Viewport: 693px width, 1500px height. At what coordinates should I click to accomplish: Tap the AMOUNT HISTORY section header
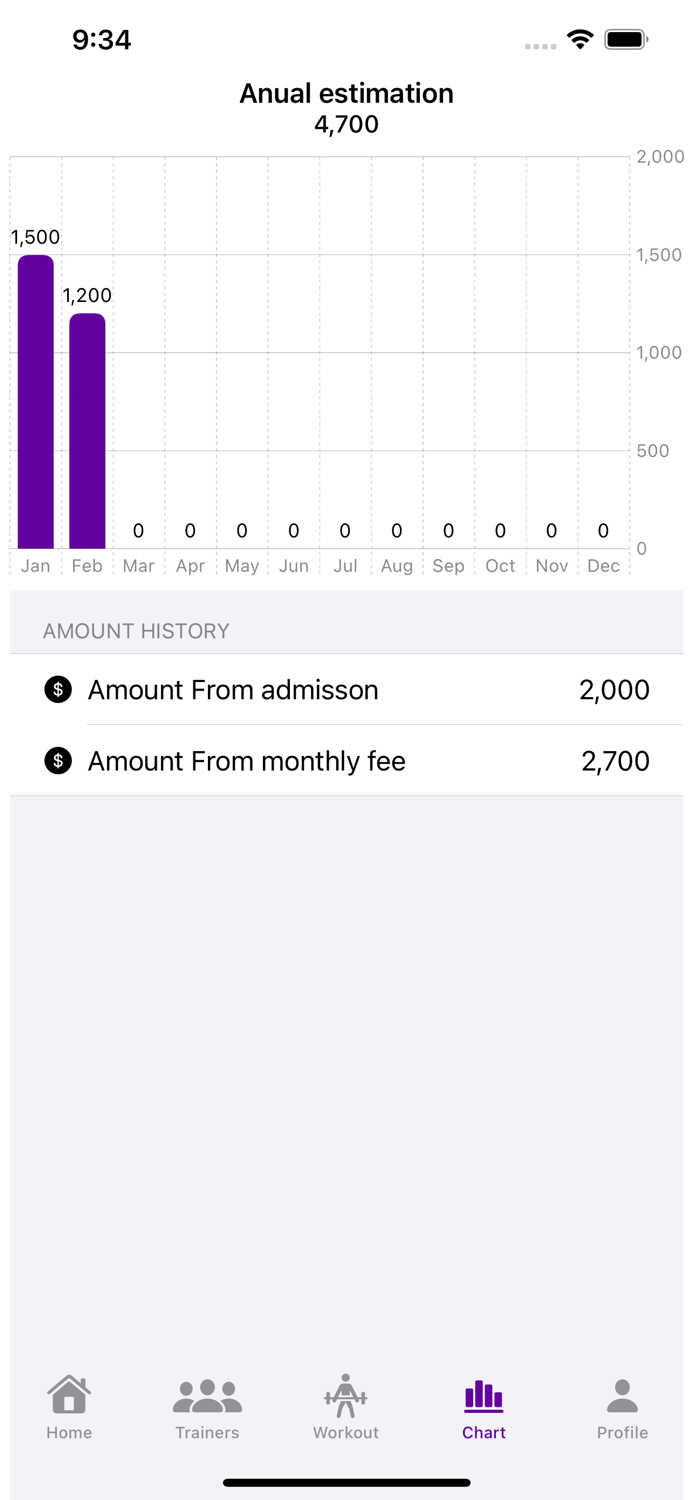click(136, 631)
